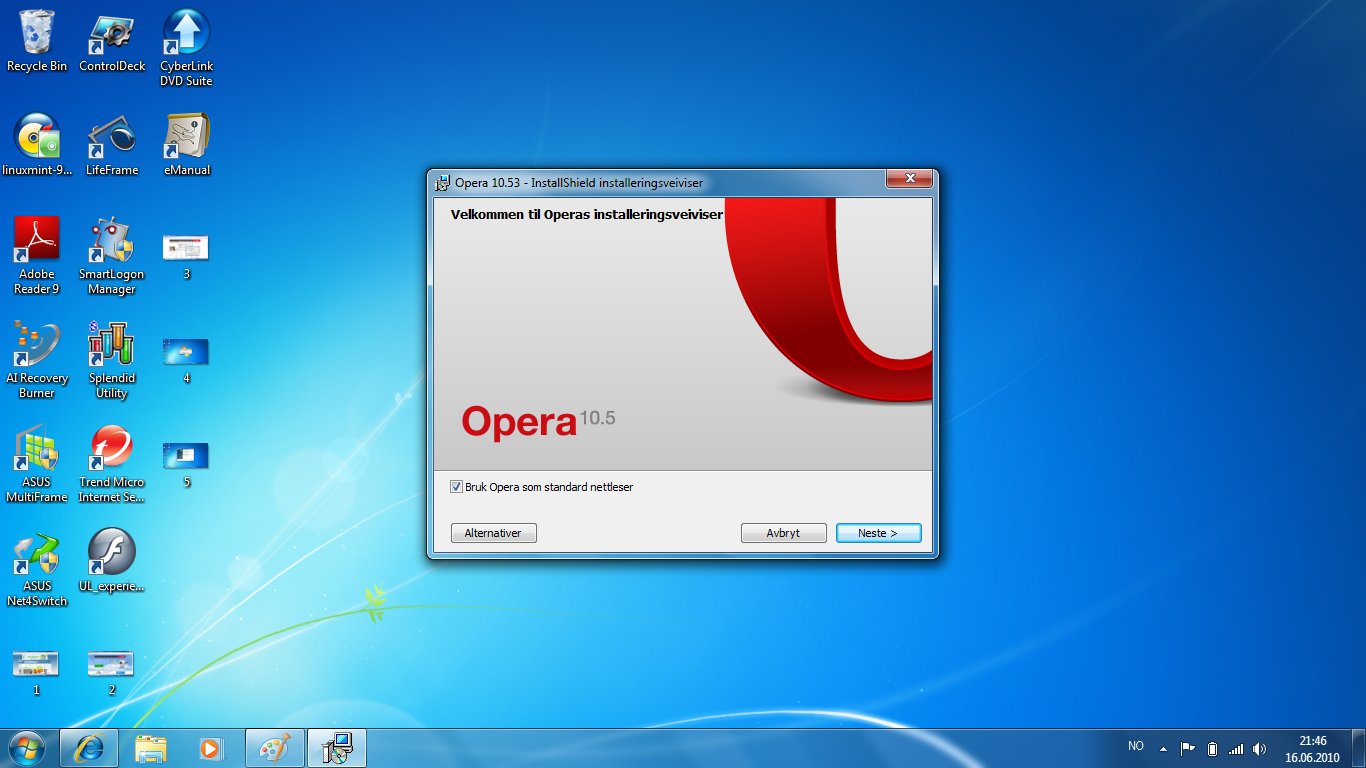The width and height of the screenshot is (1366, 768).
Task: Check the battery status tray icon
Action: (x=1212, y=748)
